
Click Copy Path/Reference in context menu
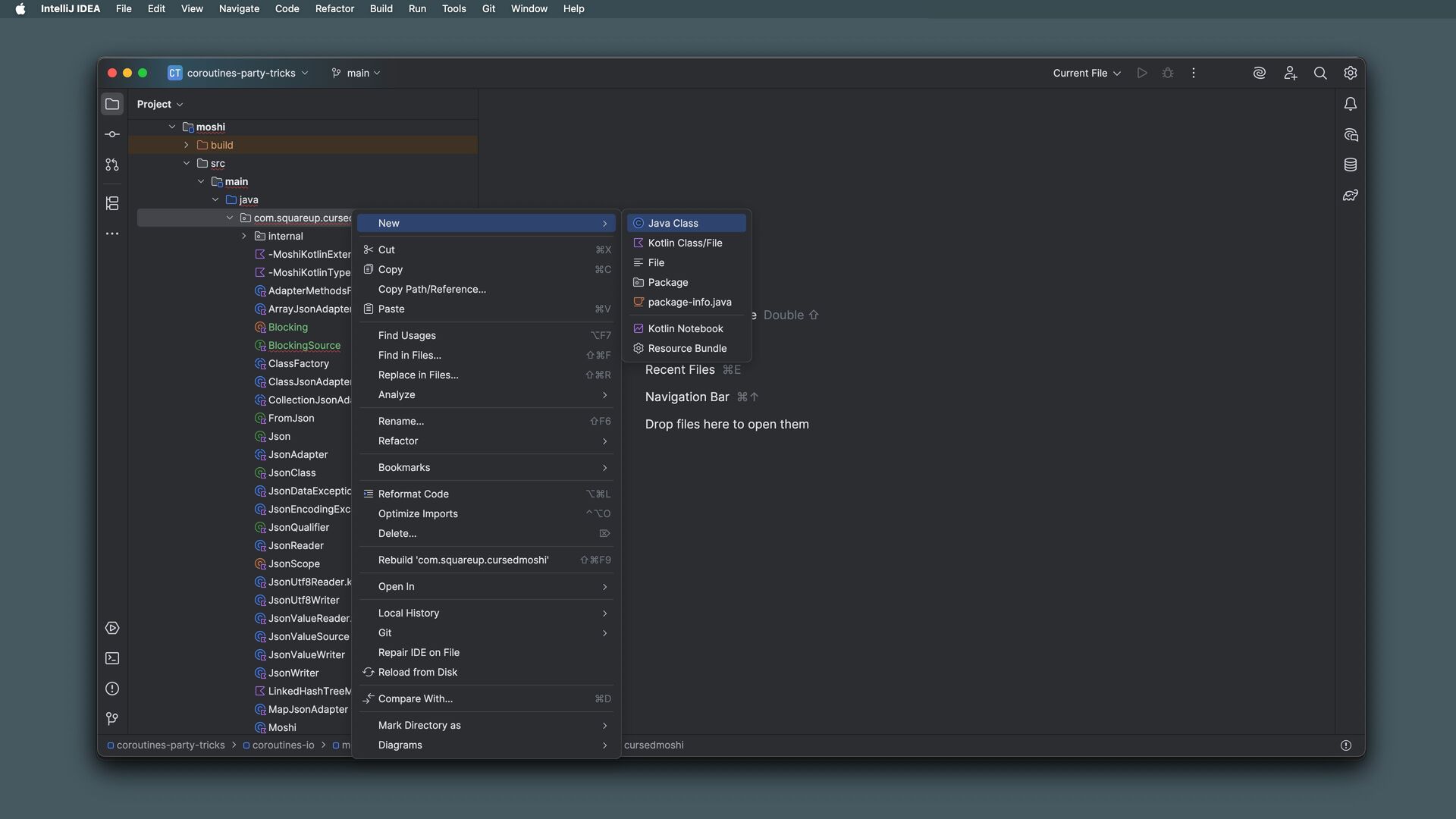click(486, 289)
